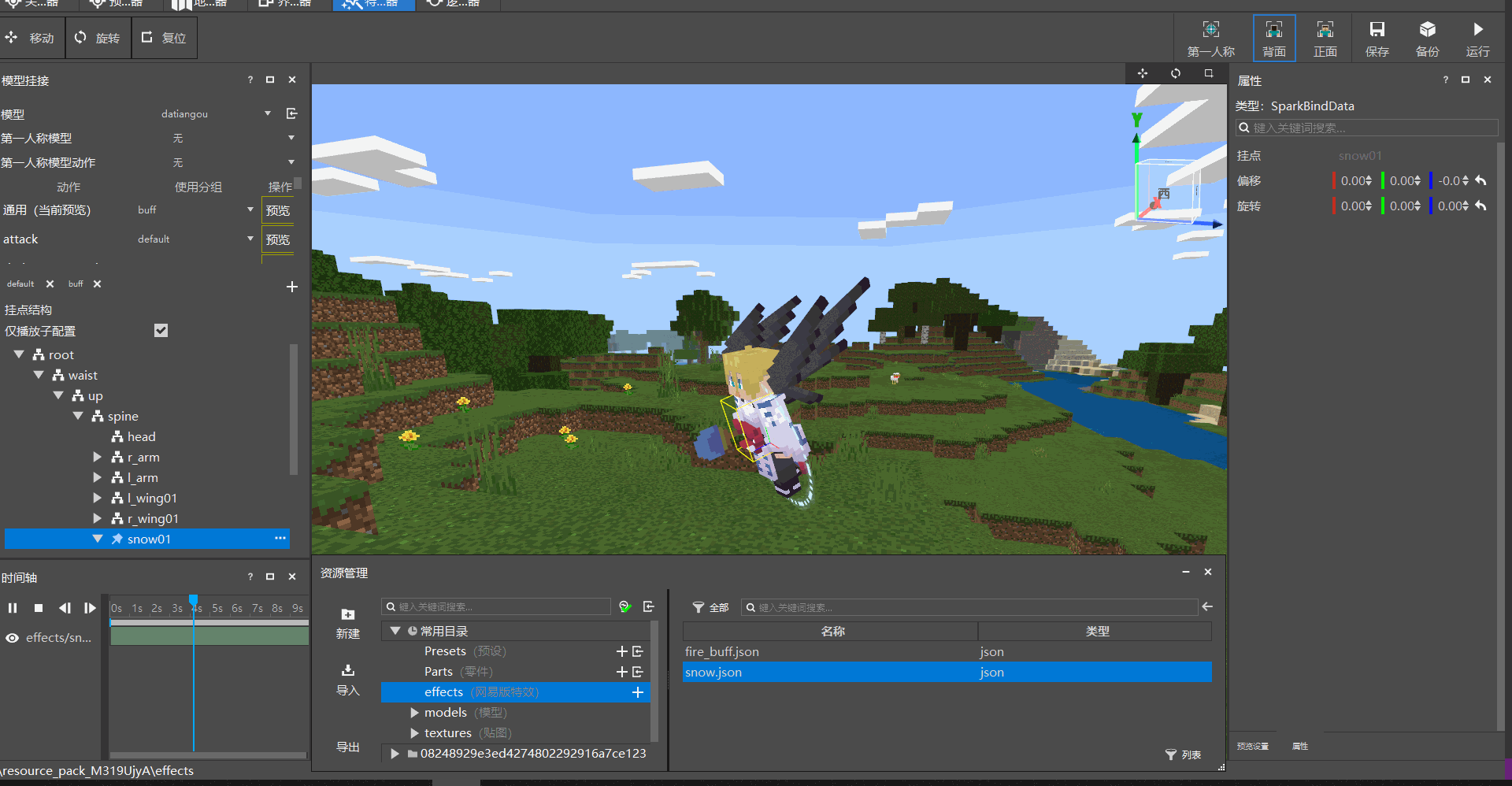This screenshot has height=786, width=1512.
Task: Switch to the 属性 bottom tab
Action: [x=1300, y=746]
